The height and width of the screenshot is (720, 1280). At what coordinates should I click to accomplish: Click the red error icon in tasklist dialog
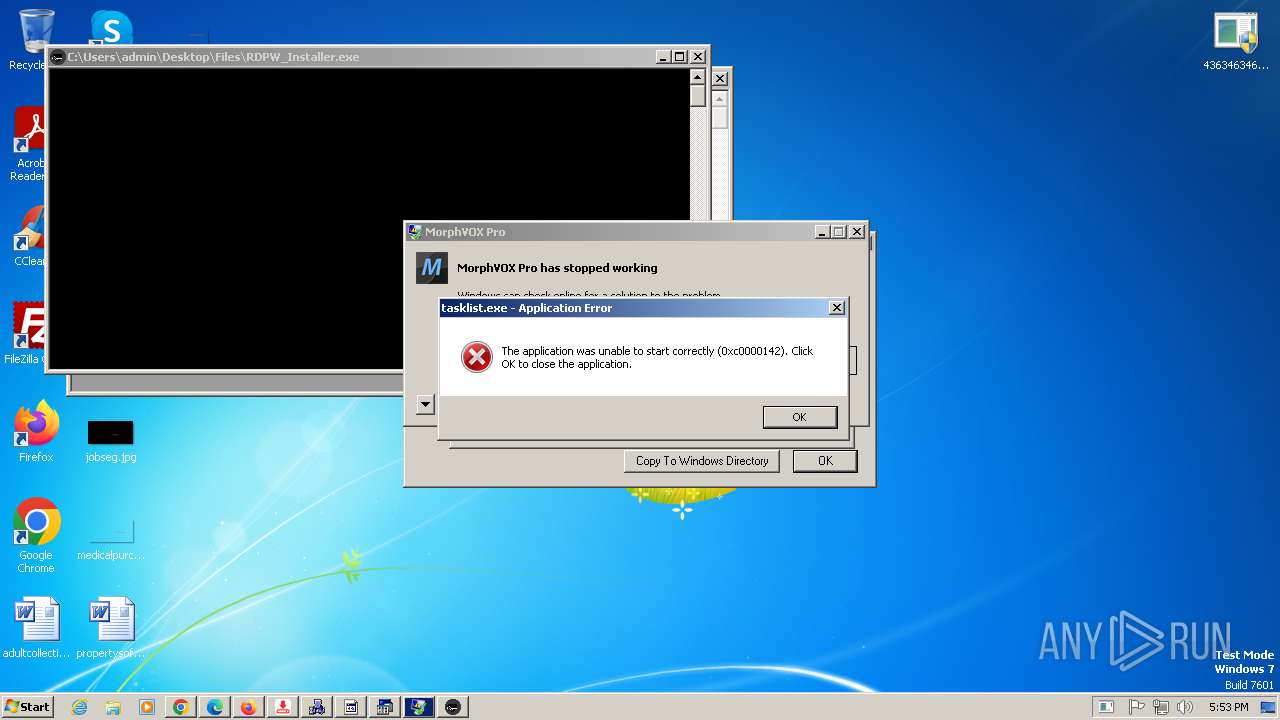(477, 357)
